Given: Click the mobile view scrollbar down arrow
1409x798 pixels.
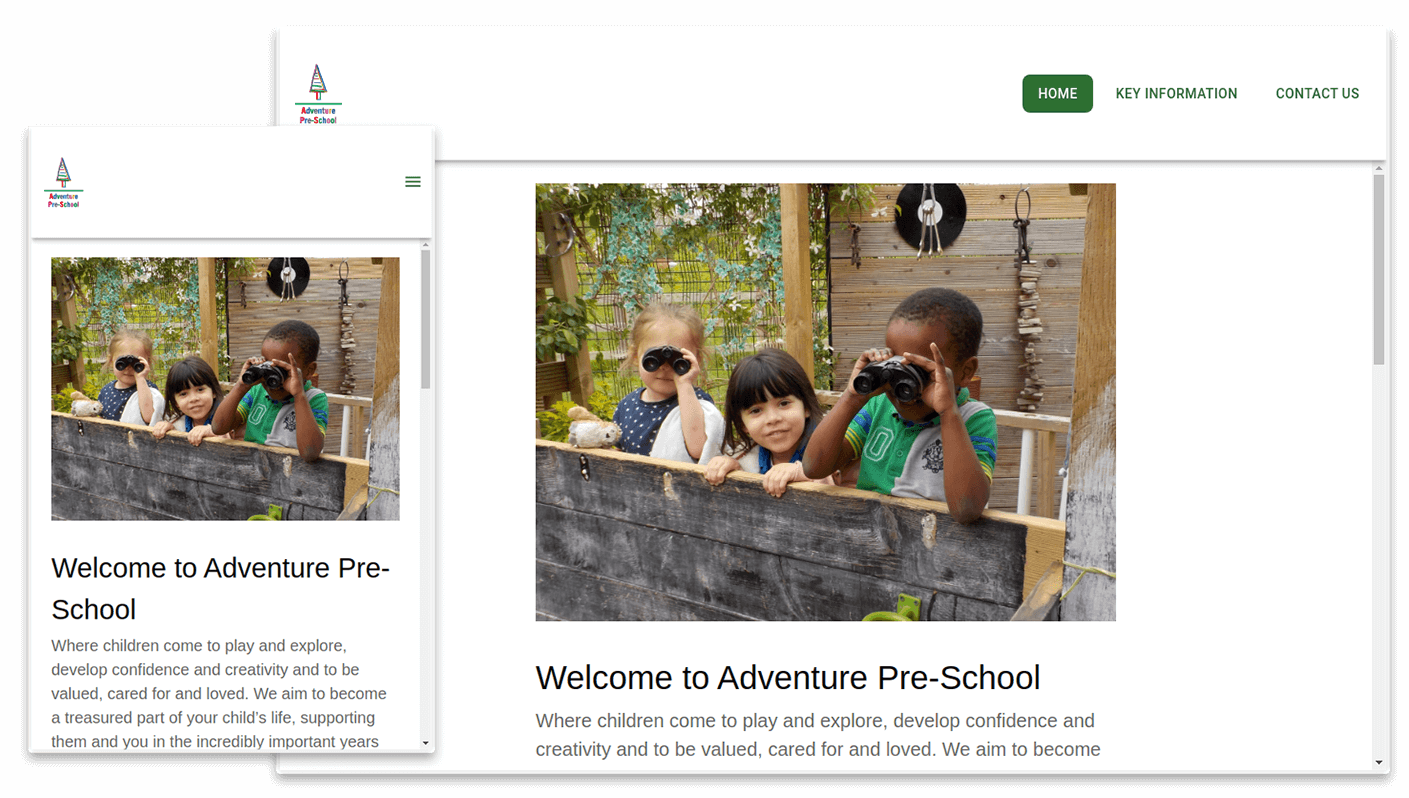Looking at the screenshot, I should point(425,743).
